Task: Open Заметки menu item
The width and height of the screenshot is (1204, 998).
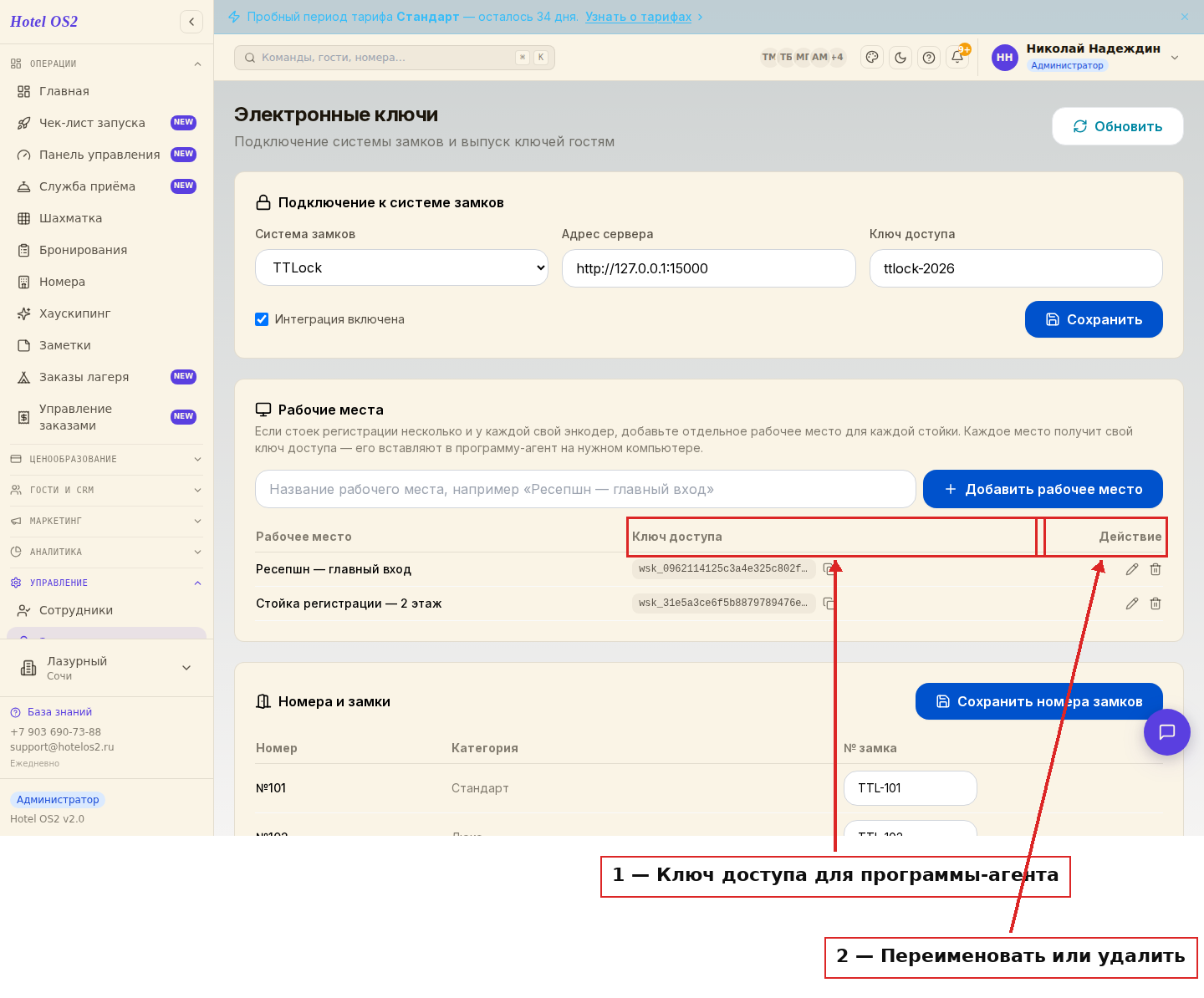Action: pos(106,345)
